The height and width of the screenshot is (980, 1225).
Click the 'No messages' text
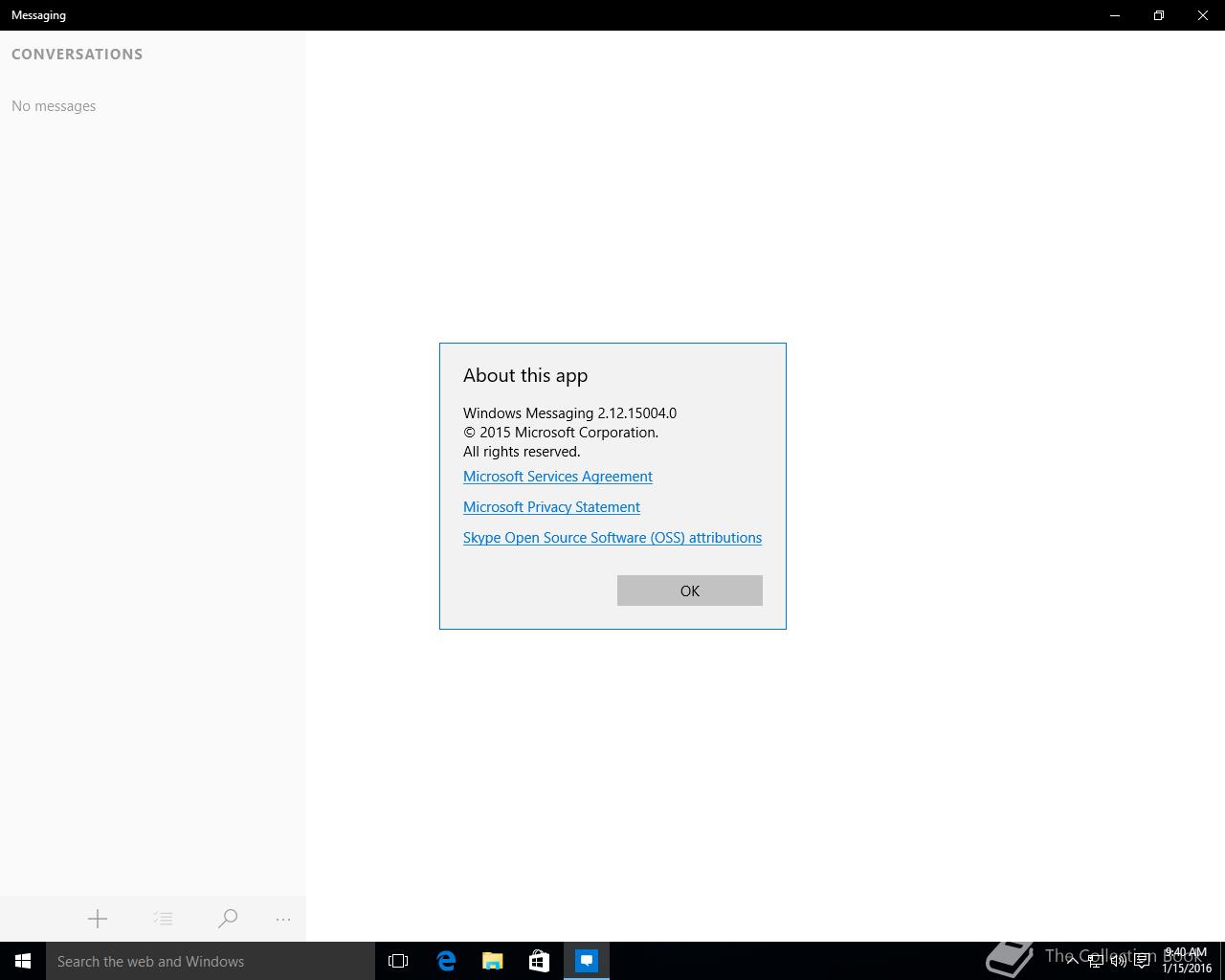tap(54, 106)
